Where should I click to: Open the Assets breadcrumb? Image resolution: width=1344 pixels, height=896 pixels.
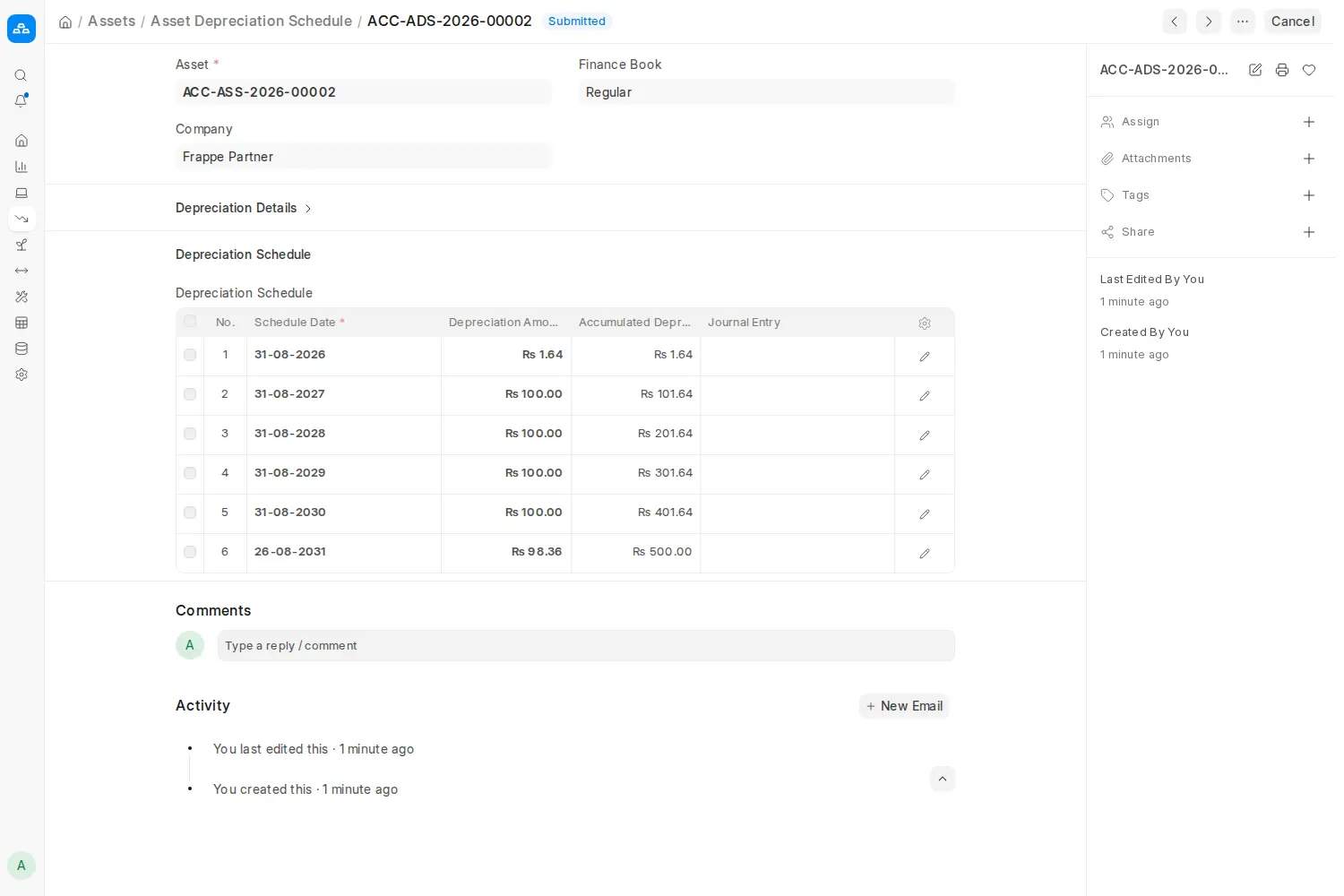point(112,21)
